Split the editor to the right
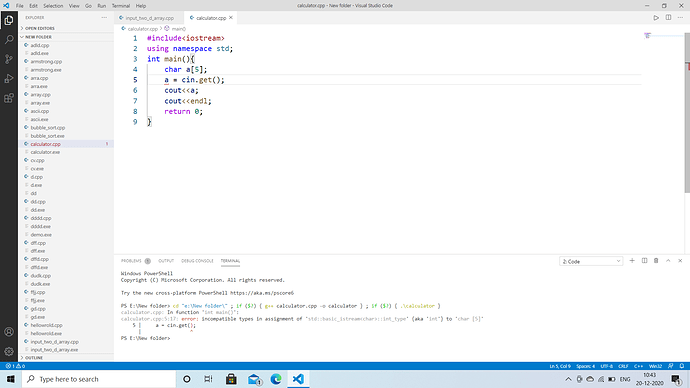Screen dimensions: 690x388 668,18
